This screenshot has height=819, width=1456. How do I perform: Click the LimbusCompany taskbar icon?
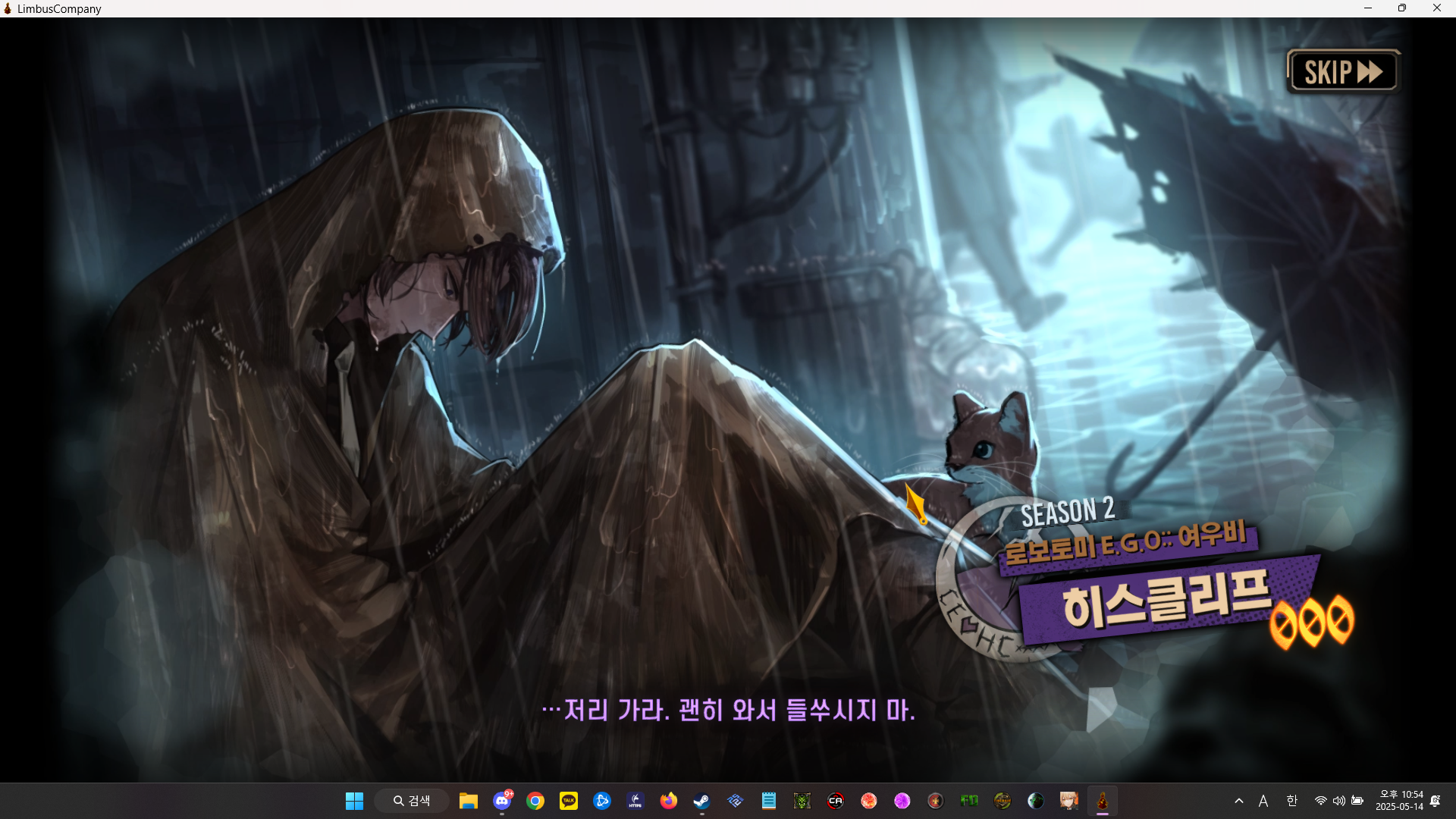(1102, 801)
